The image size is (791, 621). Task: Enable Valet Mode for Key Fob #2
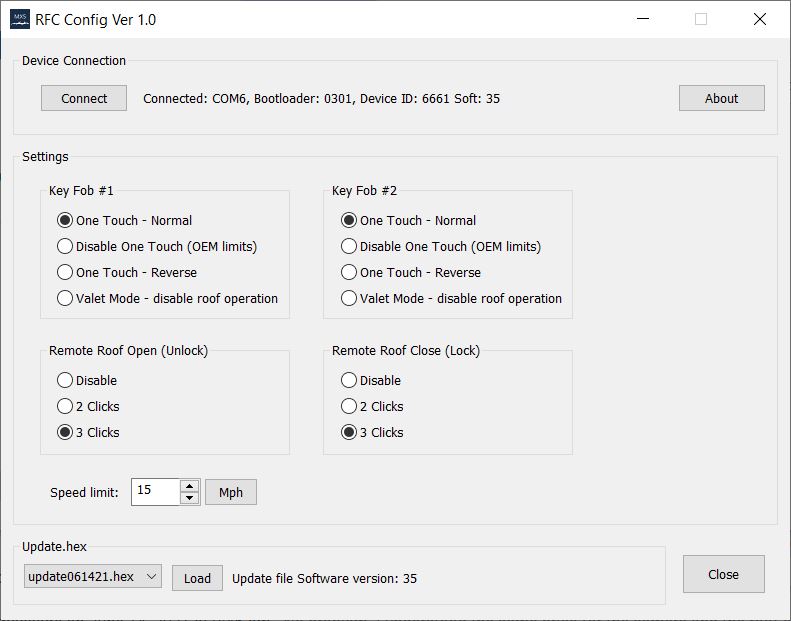click(x=349, y=298)
